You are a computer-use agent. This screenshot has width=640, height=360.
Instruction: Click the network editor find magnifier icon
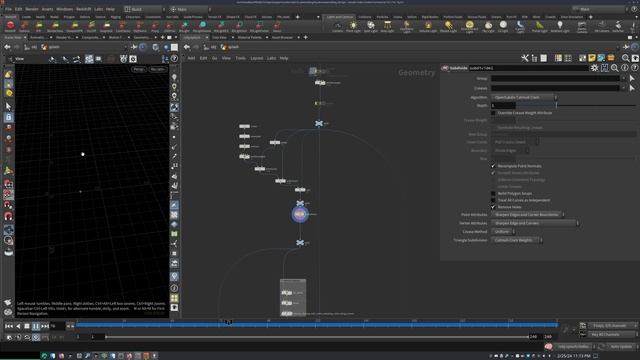[x=625, y=58]
